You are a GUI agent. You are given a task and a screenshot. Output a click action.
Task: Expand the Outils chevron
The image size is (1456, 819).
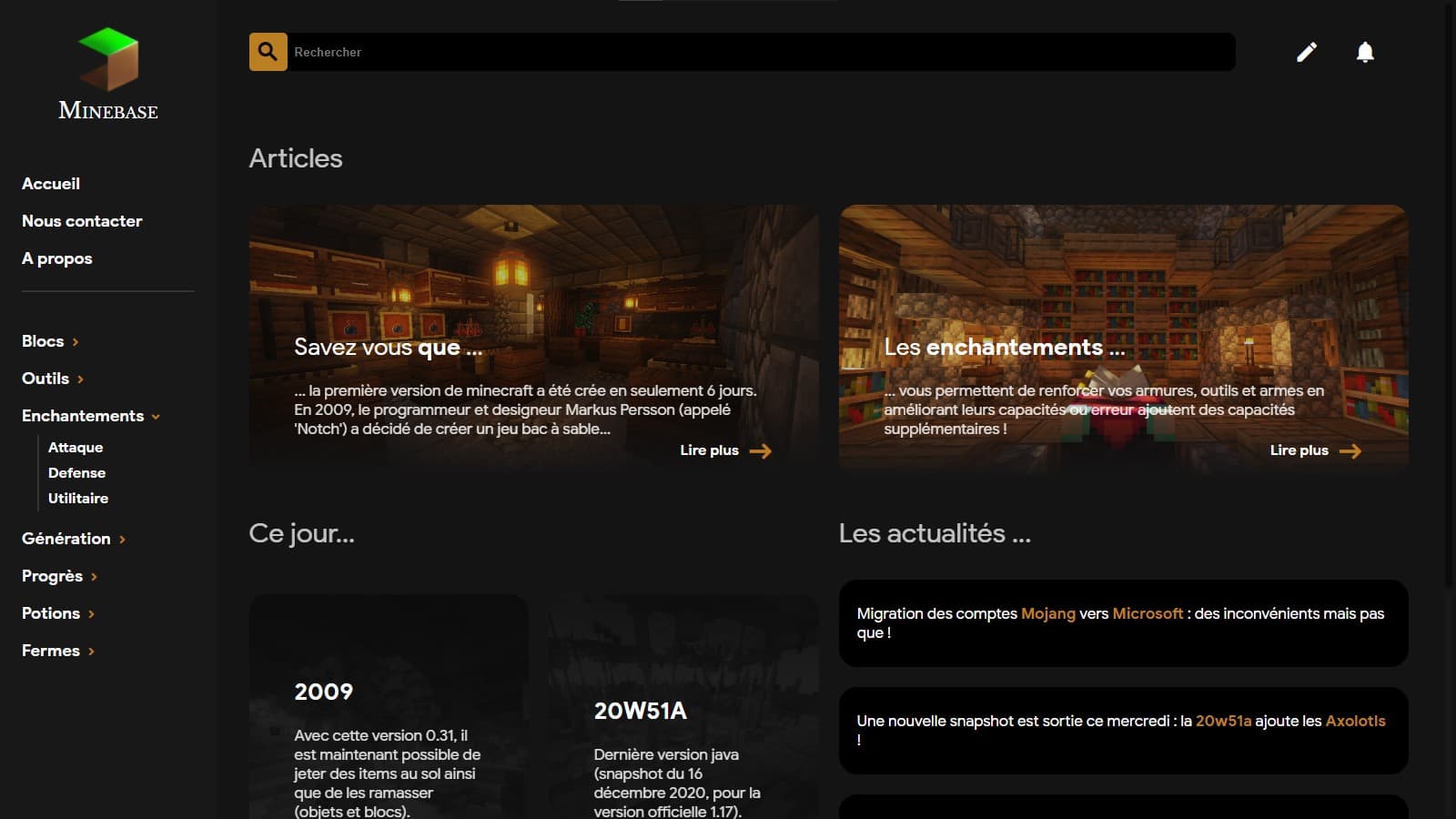[80, 379]
